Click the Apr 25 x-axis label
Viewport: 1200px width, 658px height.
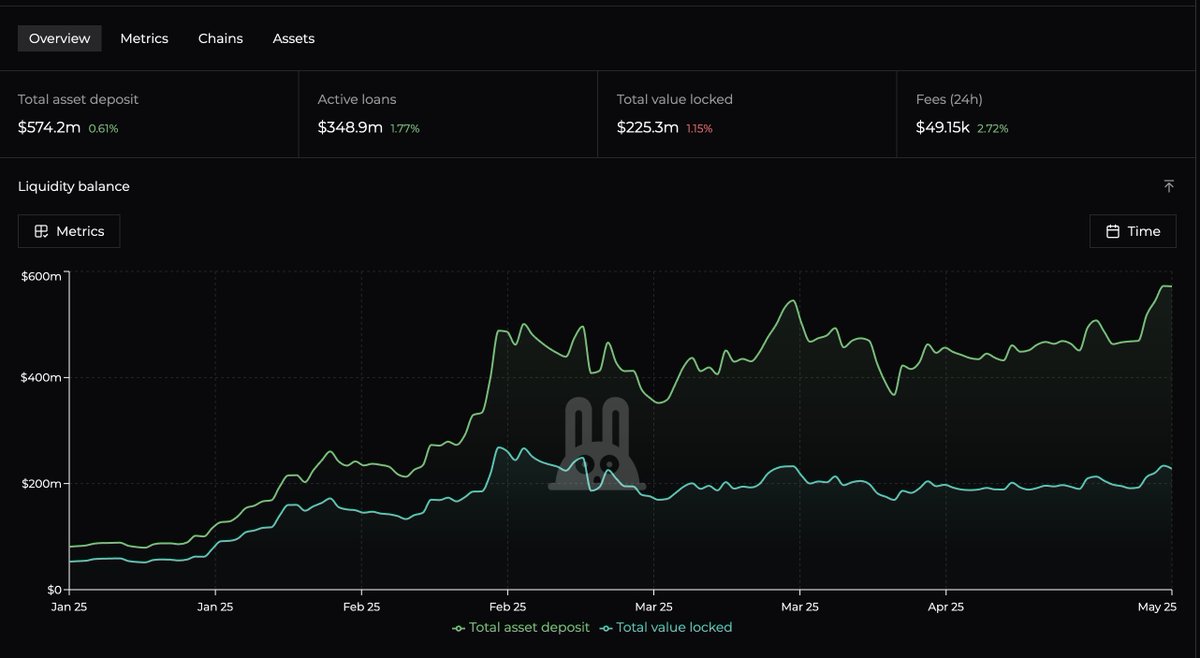click(945, 606)
